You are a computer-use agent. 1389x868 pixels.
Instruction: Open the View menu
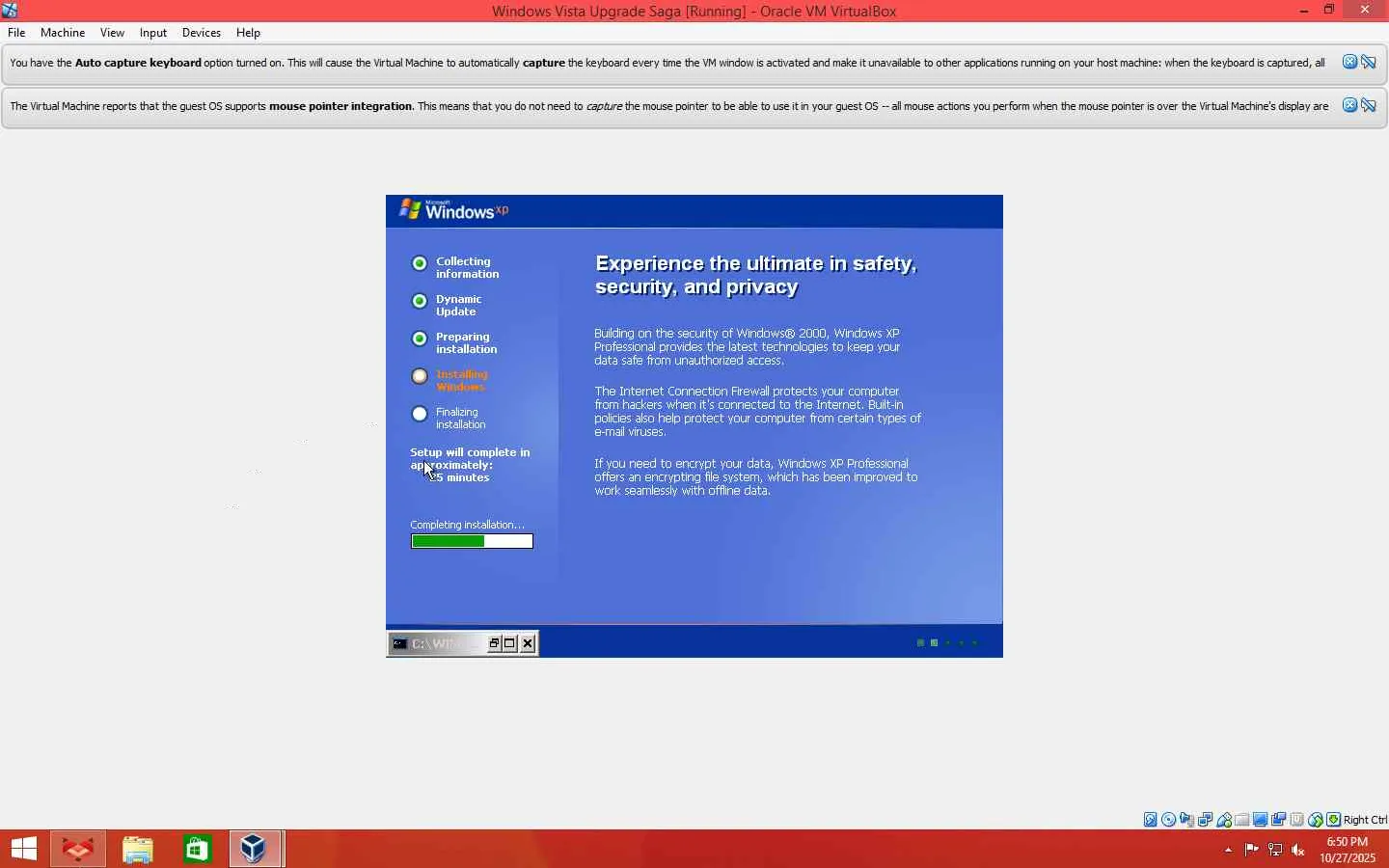click(x=112, y=33)
